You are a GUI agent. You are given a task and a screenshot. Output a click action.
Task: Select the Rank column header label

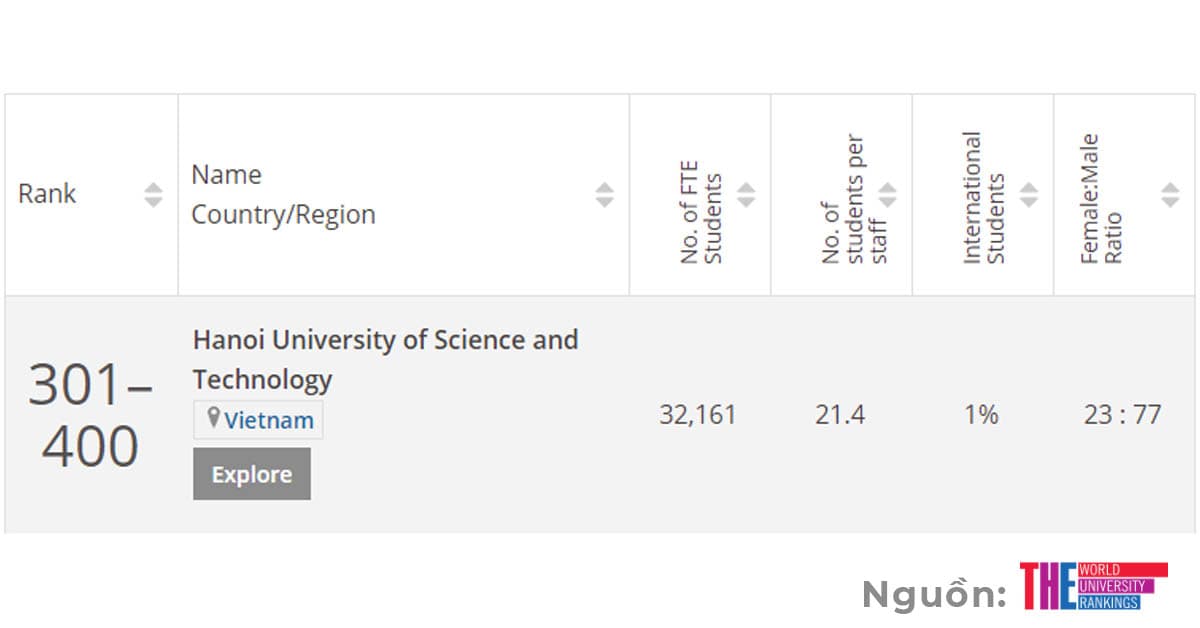point(47,194)
